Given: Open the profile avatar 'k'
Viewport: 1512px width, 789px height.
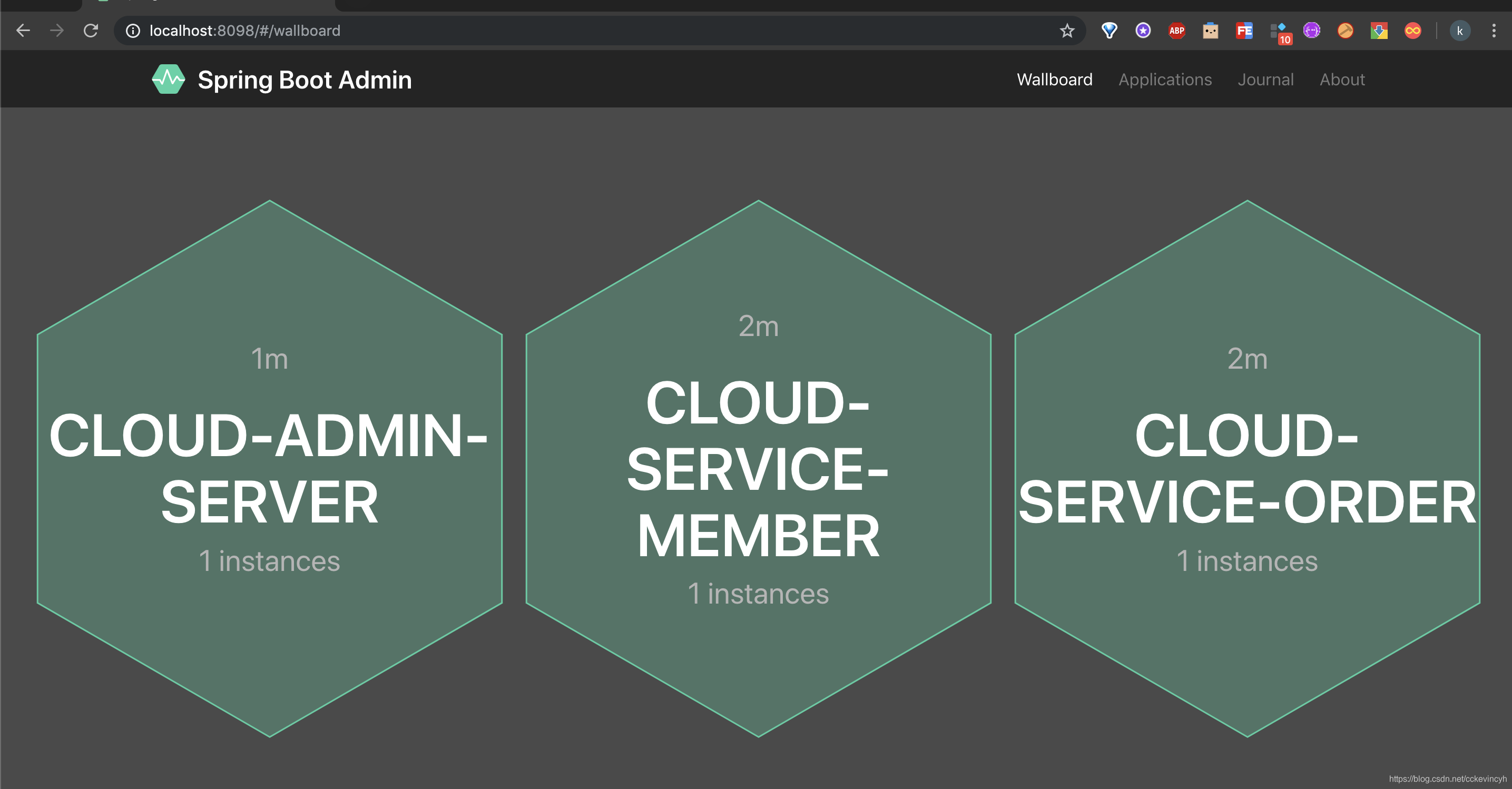Looking at the screenshot, I should tap(1460, 31).
